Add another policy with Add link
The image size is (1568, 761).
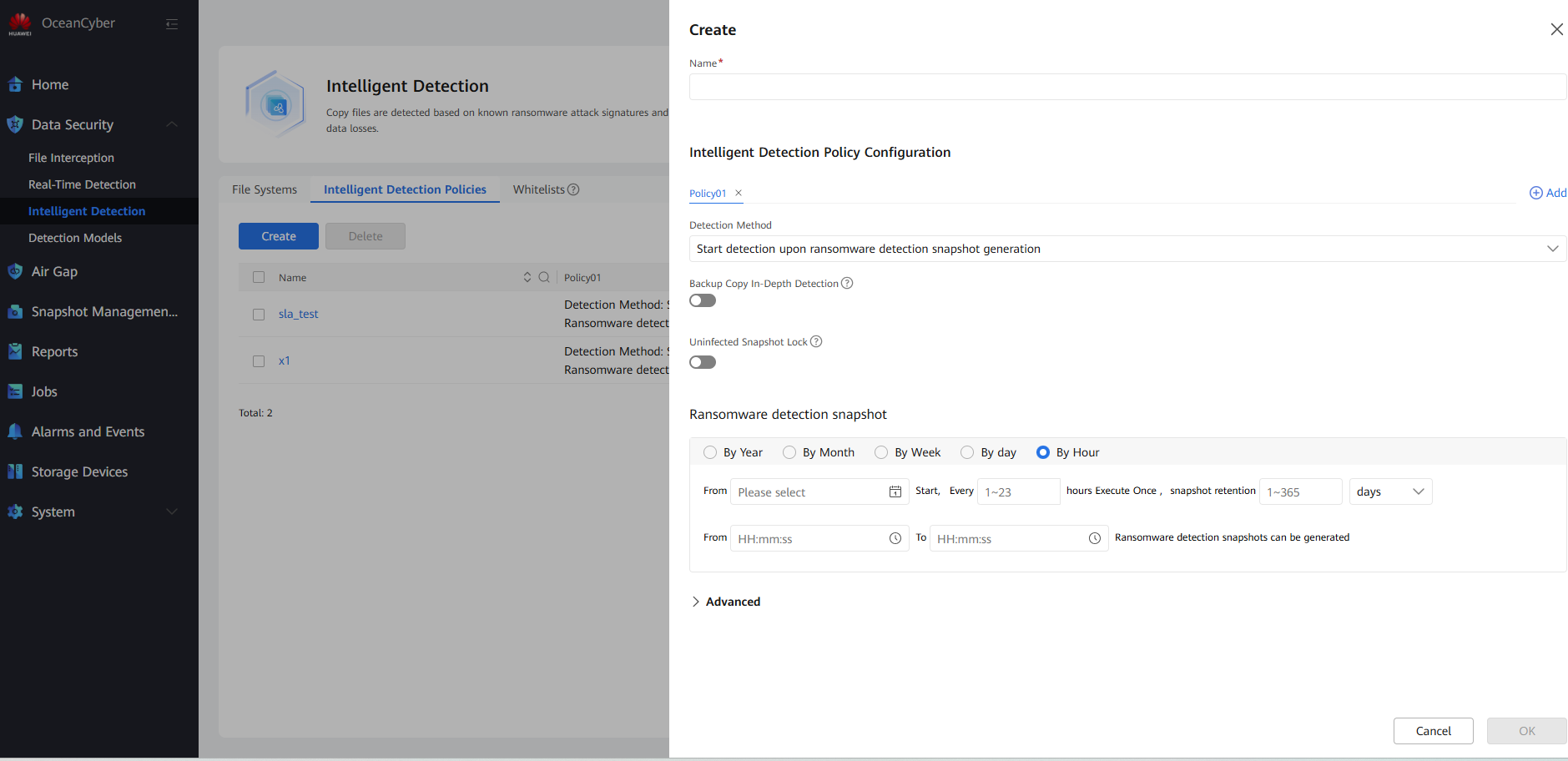coord(1548,193)
